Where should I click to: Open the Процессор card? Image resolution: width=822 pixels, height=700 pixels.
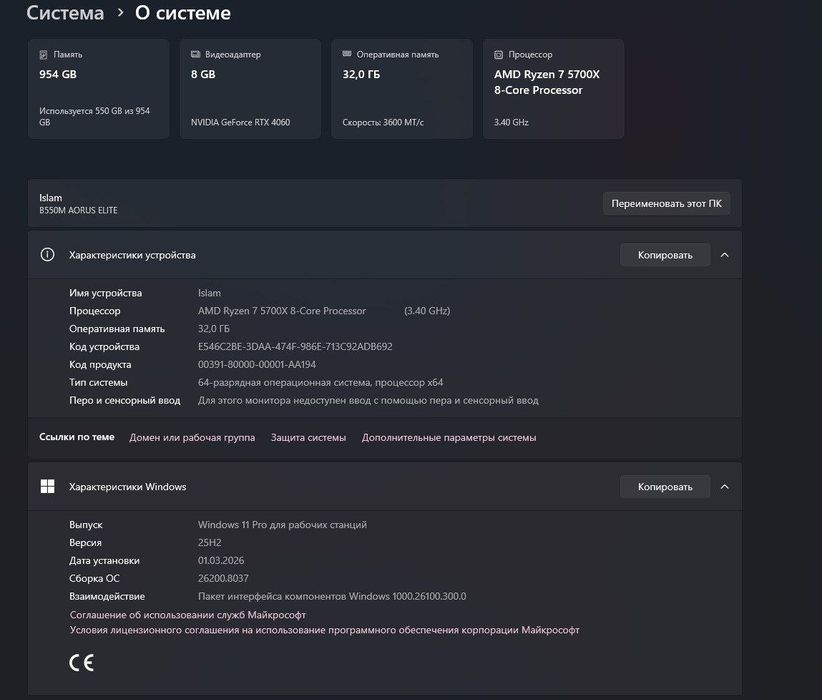[553, 89]
